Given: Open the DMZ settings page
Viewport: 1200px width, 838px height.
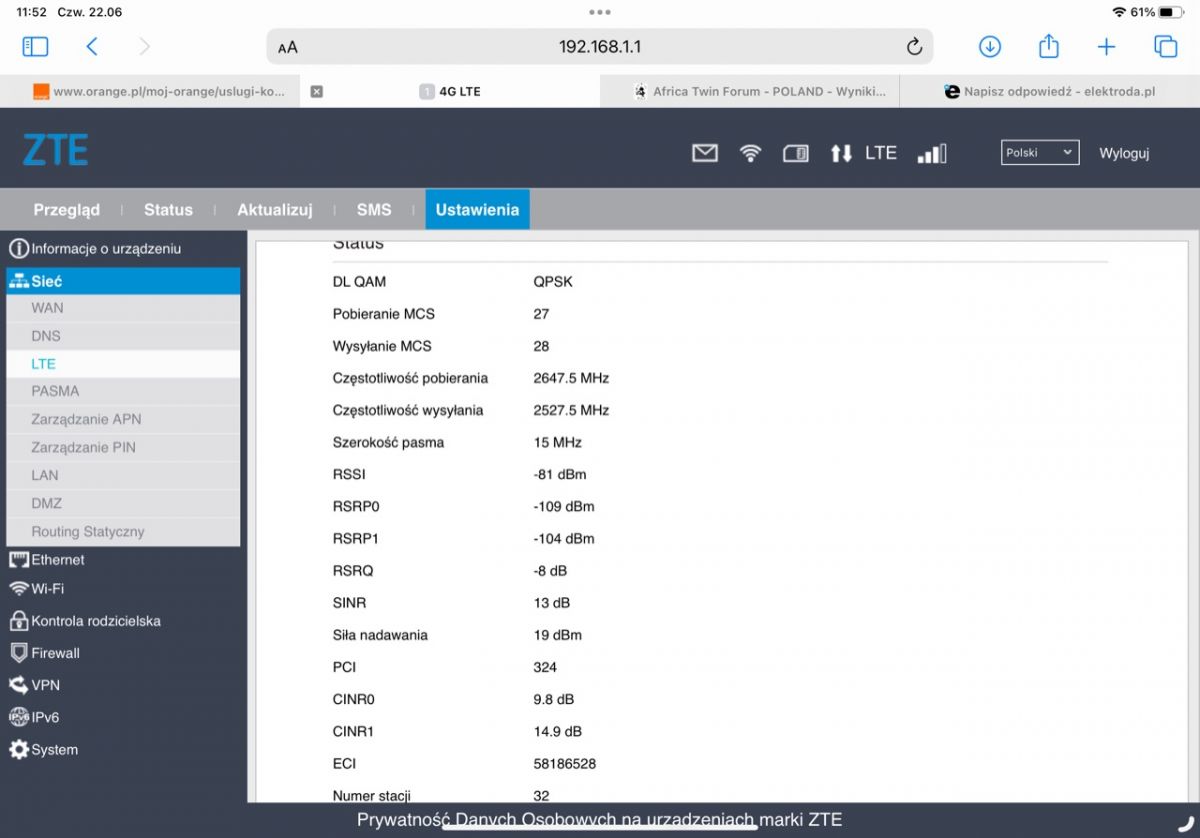Looking at the screenshot, I should (123, 503).
